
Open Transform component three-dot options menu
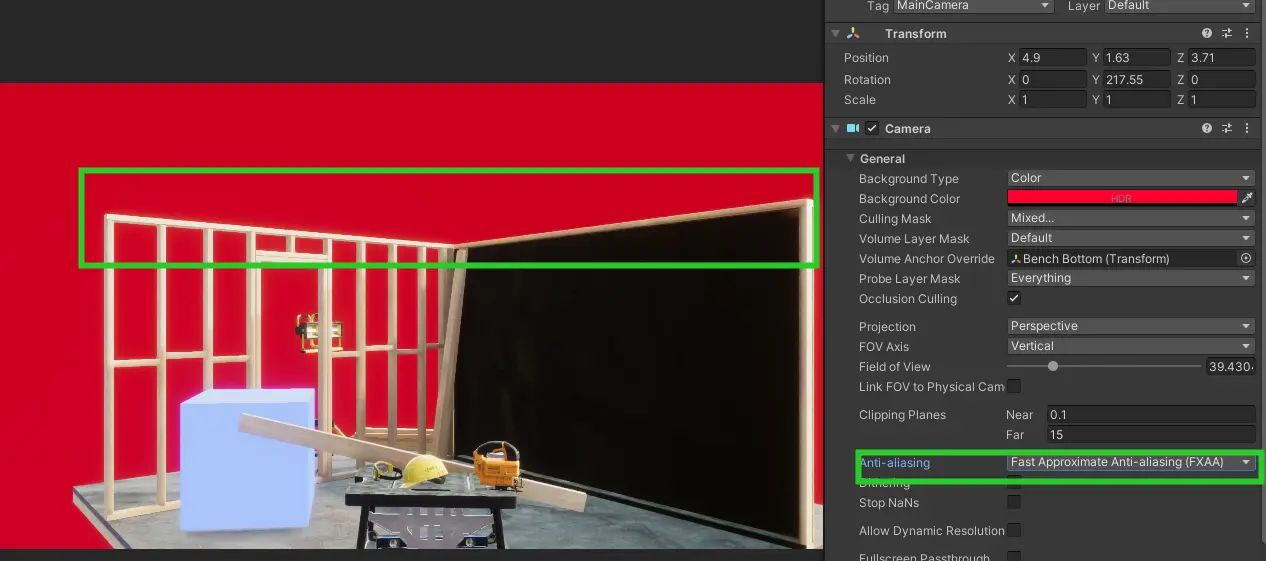coord(1247,33)
